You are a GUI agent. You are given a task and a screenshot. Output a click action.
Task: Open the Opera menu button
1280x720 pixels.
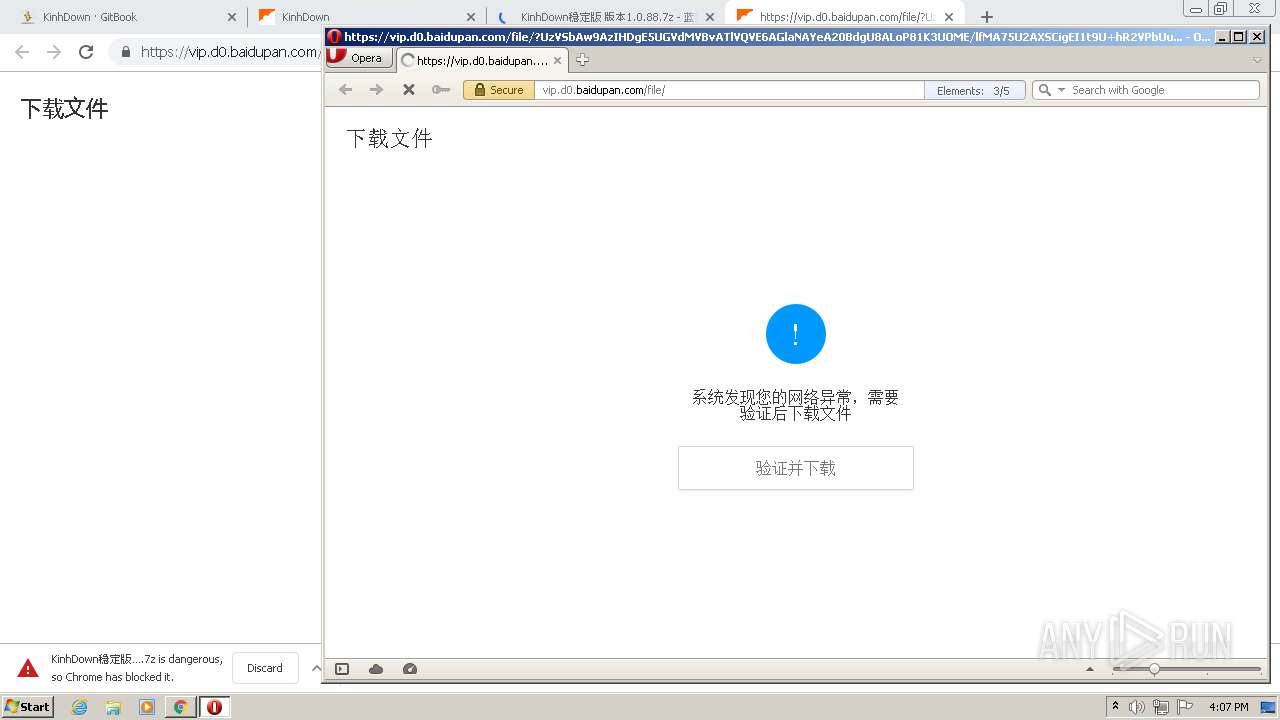pos(358,58)
